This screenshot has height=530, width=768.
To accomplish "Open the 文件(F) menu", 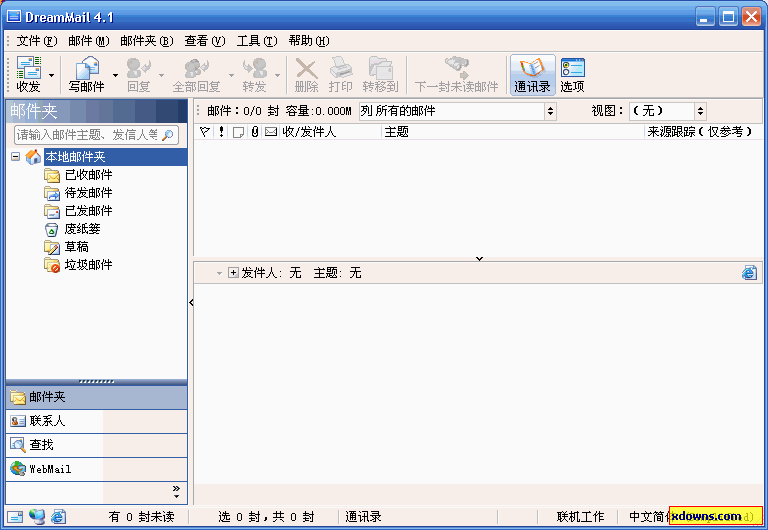I will 37,41.
